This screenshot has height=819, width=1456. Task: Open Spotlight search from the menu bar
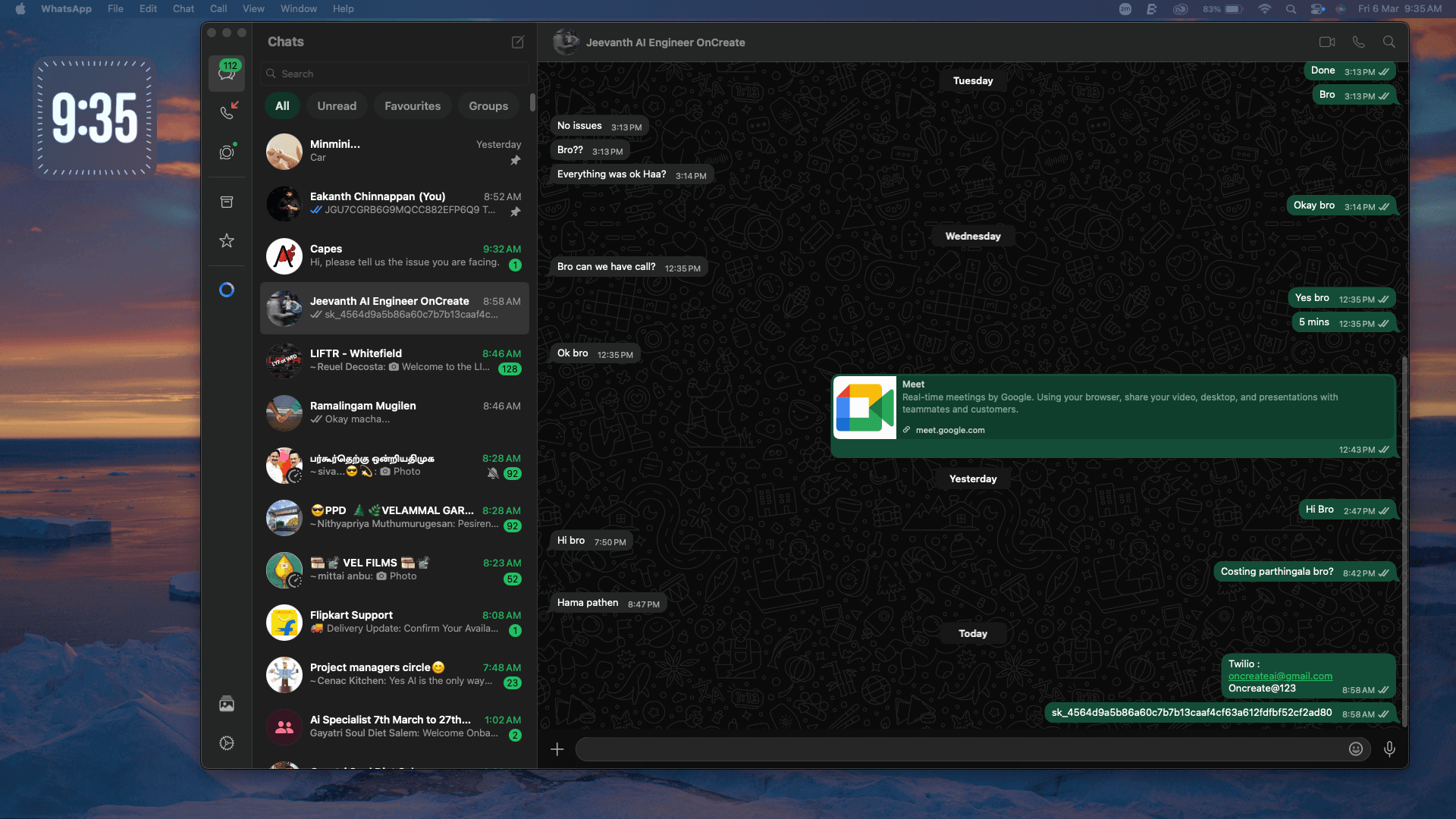click(x=1291, y=9)
